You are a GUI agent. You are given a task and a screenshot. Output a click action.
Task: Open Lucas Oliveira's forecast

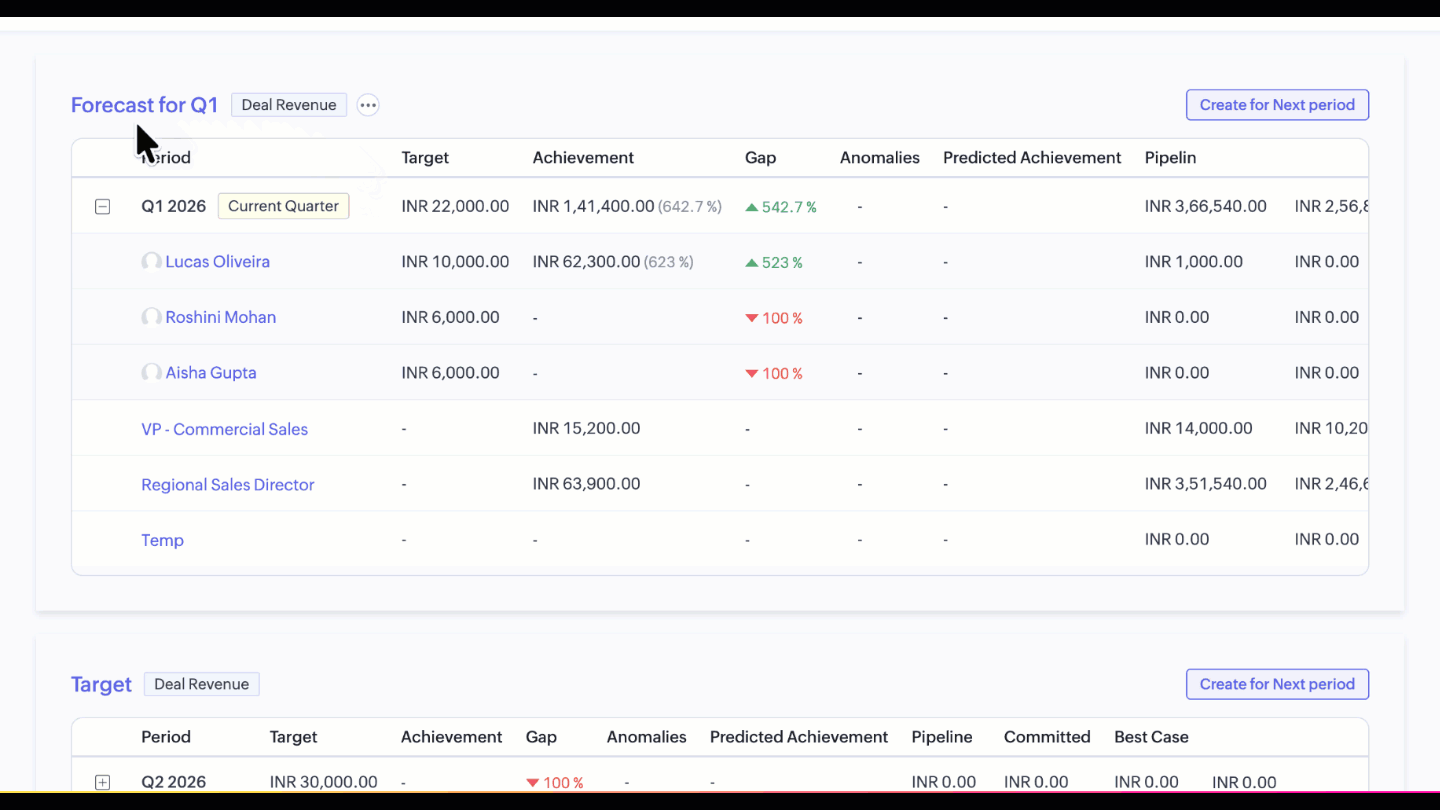(x=217, y=262)
